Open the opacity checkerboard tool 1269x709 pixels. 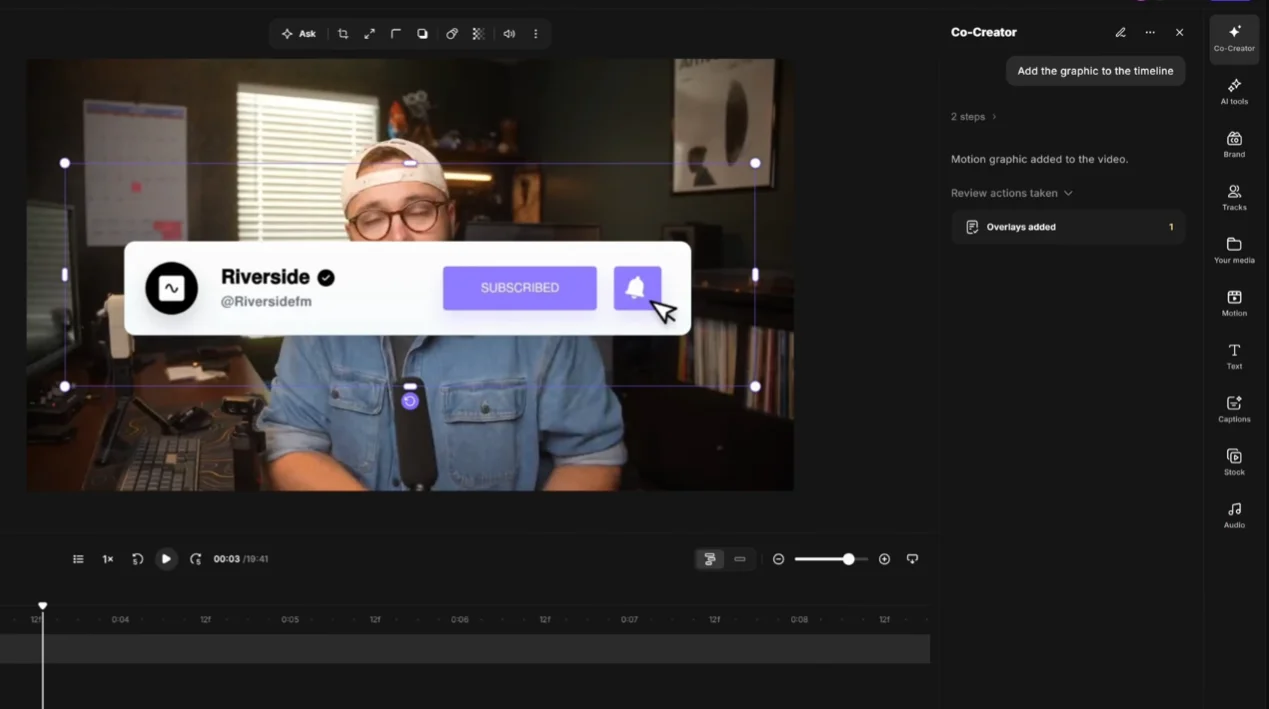tap(479, 34)
